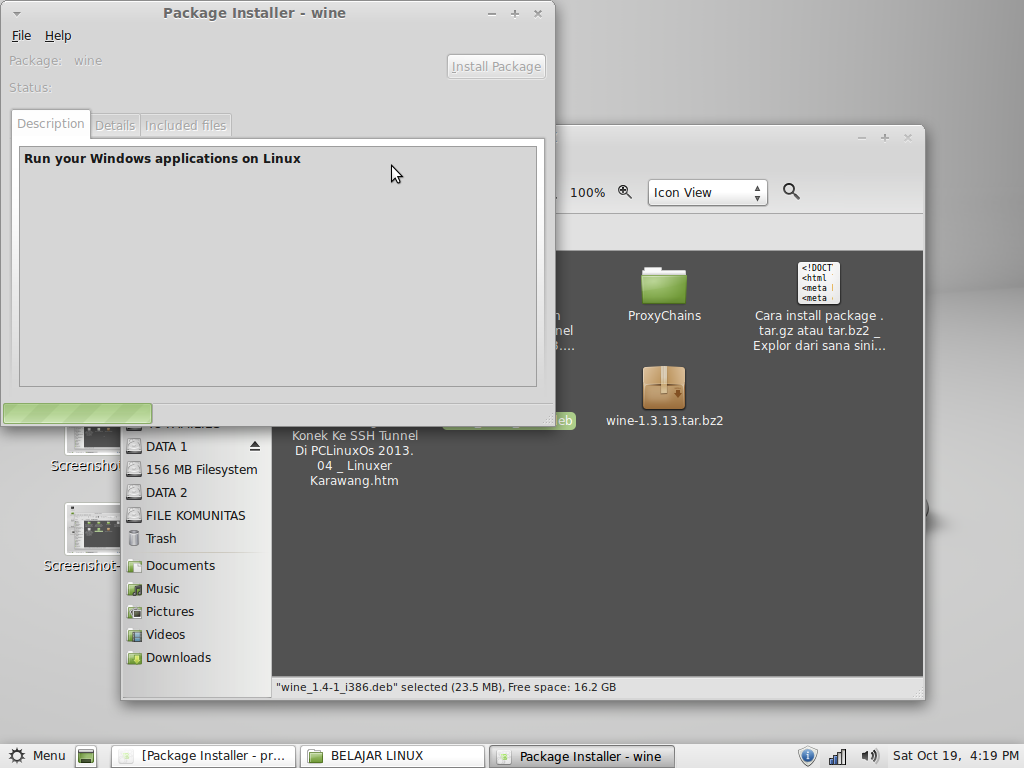
Task: Click the green progress bar at the bottom
Action: pos(76,412)
